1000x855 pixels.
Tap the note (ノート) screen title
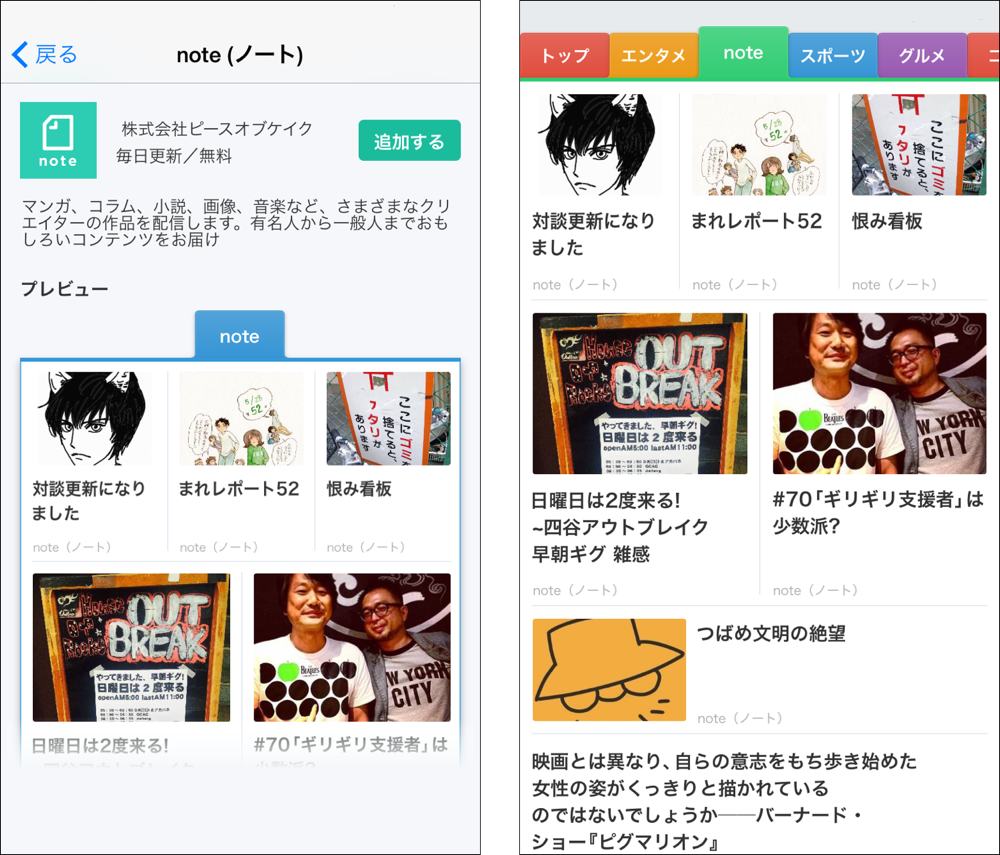pos(240,55)
